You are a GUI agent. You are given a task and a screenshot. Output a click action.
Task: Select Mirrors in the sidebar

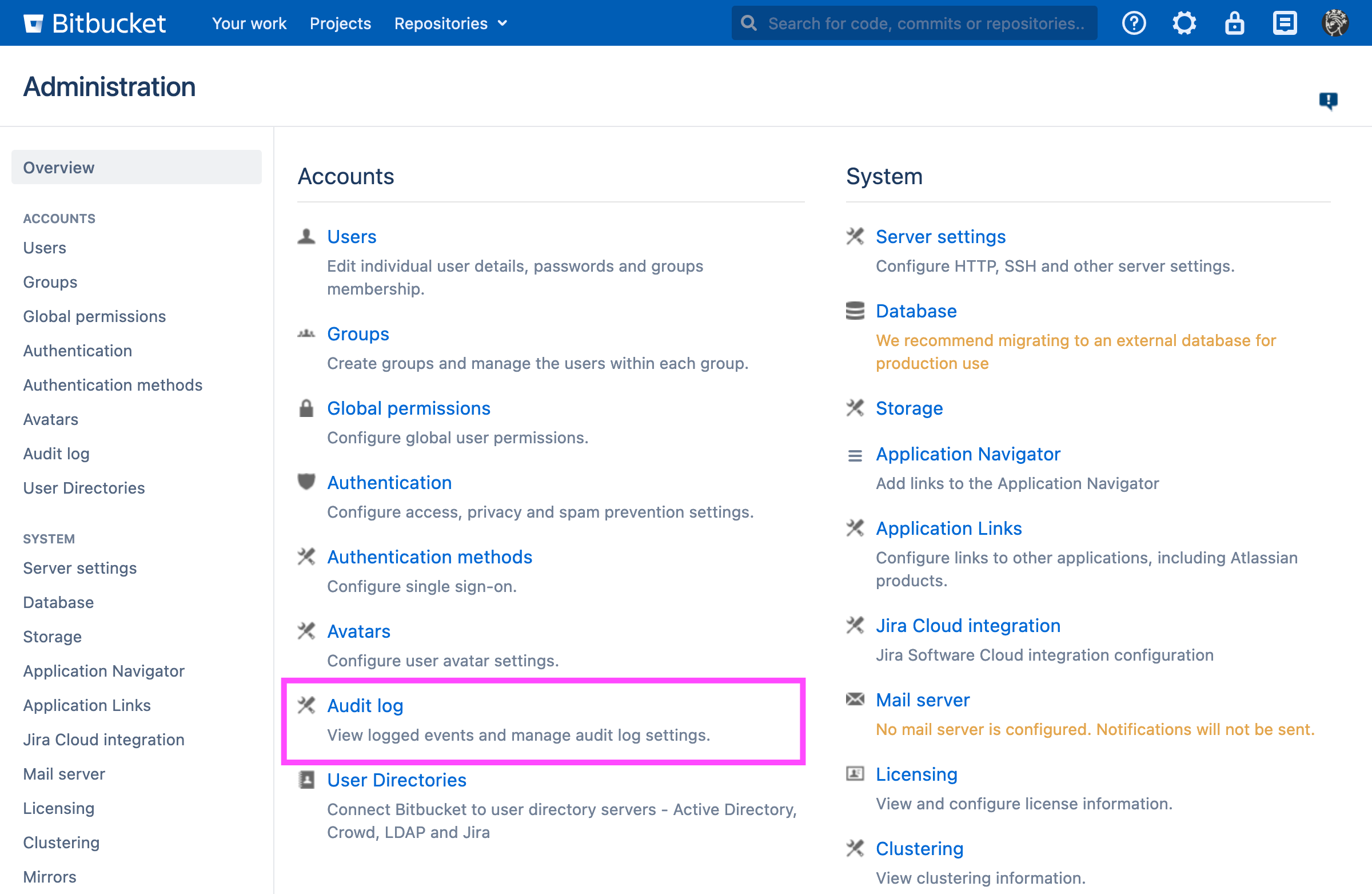50,877
